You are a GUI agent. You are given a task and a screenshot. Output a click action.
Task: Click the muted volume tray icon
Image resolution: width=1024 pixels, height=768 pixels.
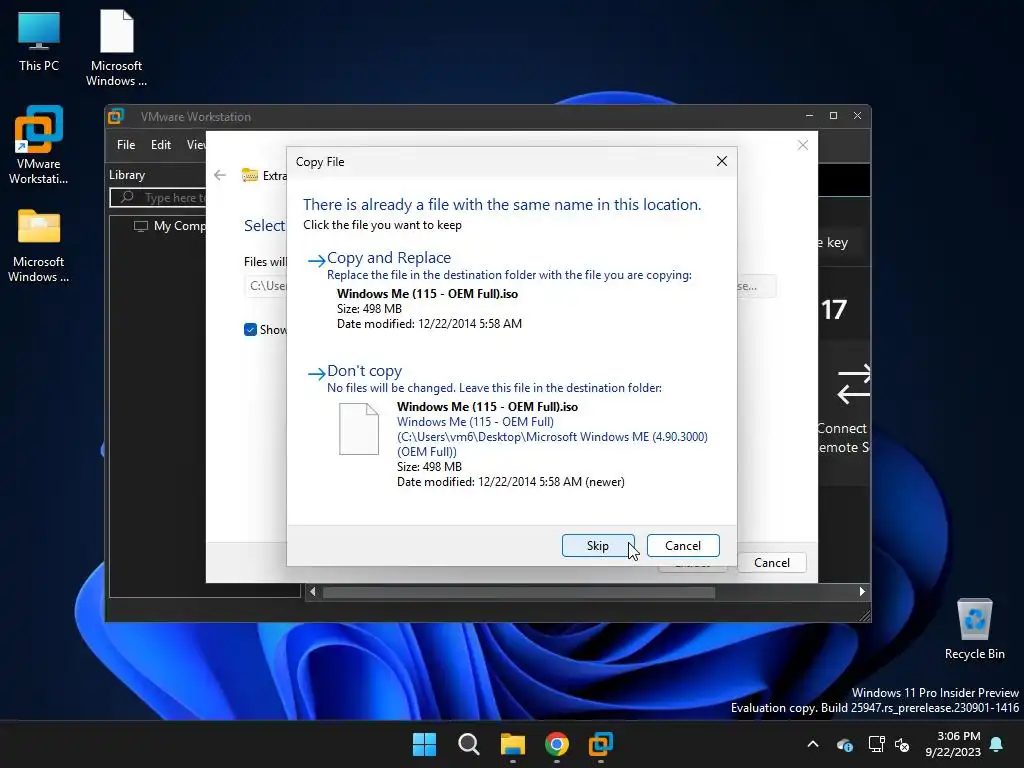coord(902,744)
